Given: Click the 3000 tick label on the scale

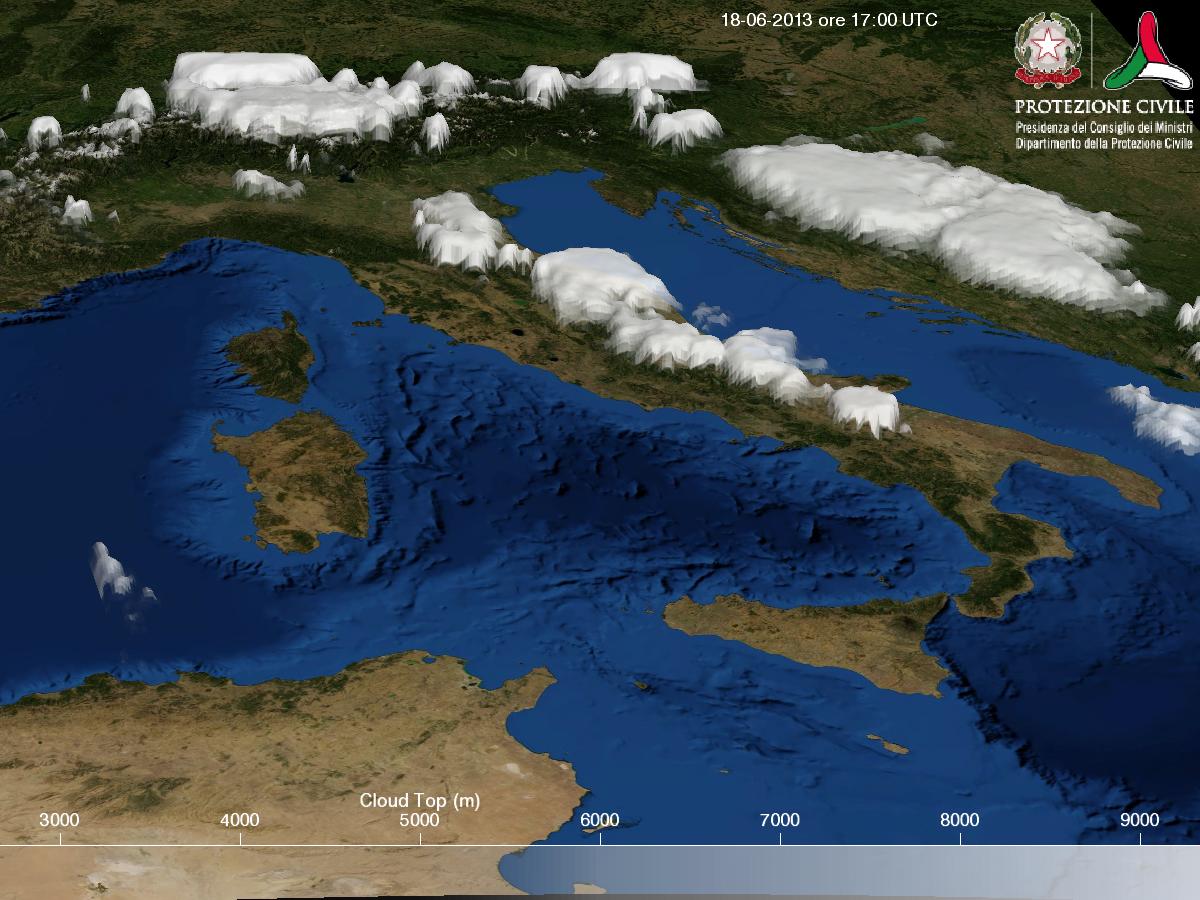Looking at the screenshot, I should (x=59, y=820).
